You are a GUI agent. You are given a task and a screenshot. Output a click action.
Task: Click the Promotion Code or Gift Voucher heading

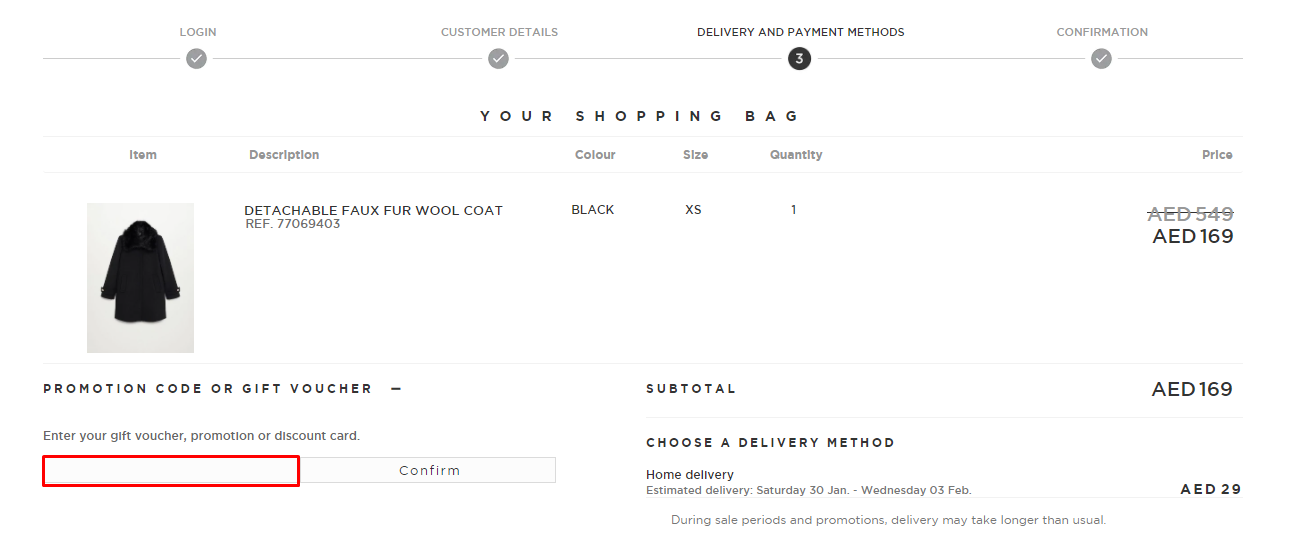point(207,389)
